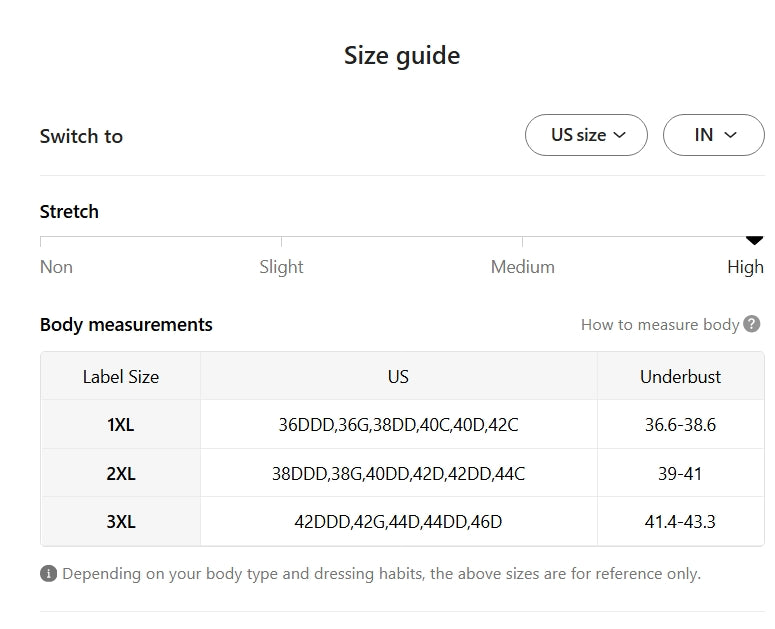Click the 42DDD,42G,44D,44DD,46D cell
The height and width of the screenshot is (629, 775).
[398, 521]
